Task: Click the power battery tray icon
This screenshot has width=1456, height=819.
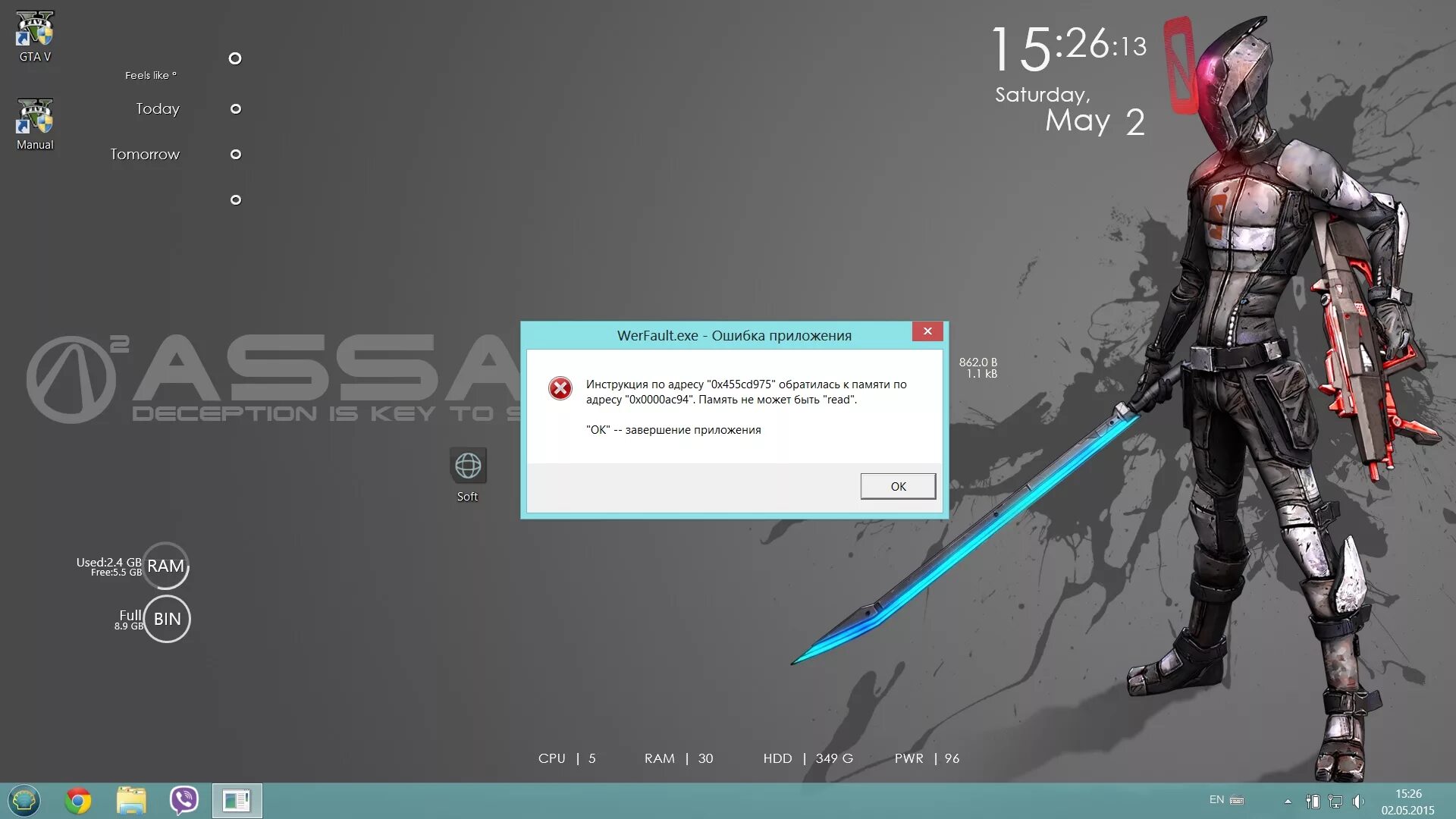Action: tap(1313, 802)
